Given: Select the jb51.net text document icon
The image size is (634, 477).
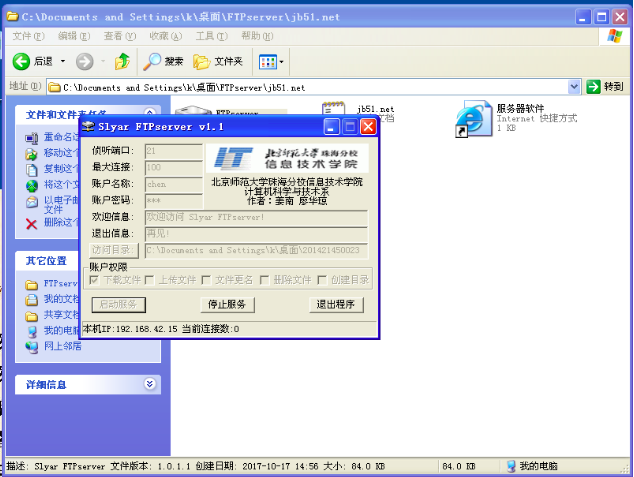Looking at the screenshot, I should click(x=333, y=109).
